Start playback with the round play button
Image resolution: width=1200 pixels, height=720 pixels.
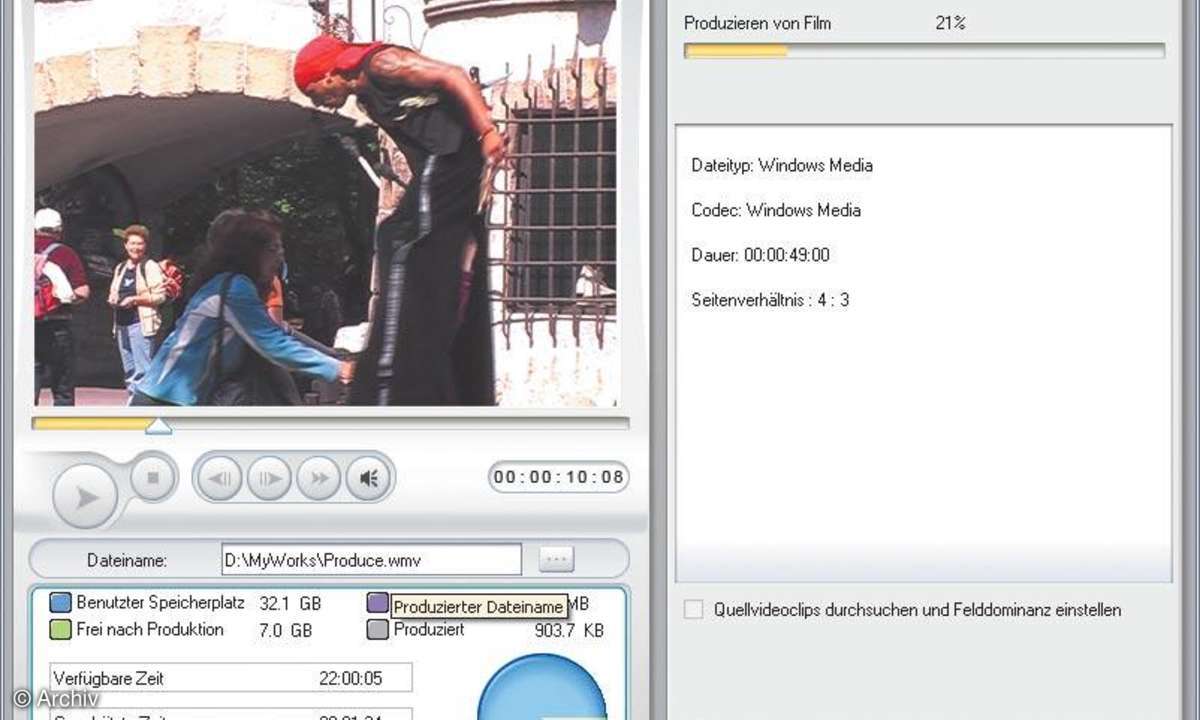(x=86, y=496)
